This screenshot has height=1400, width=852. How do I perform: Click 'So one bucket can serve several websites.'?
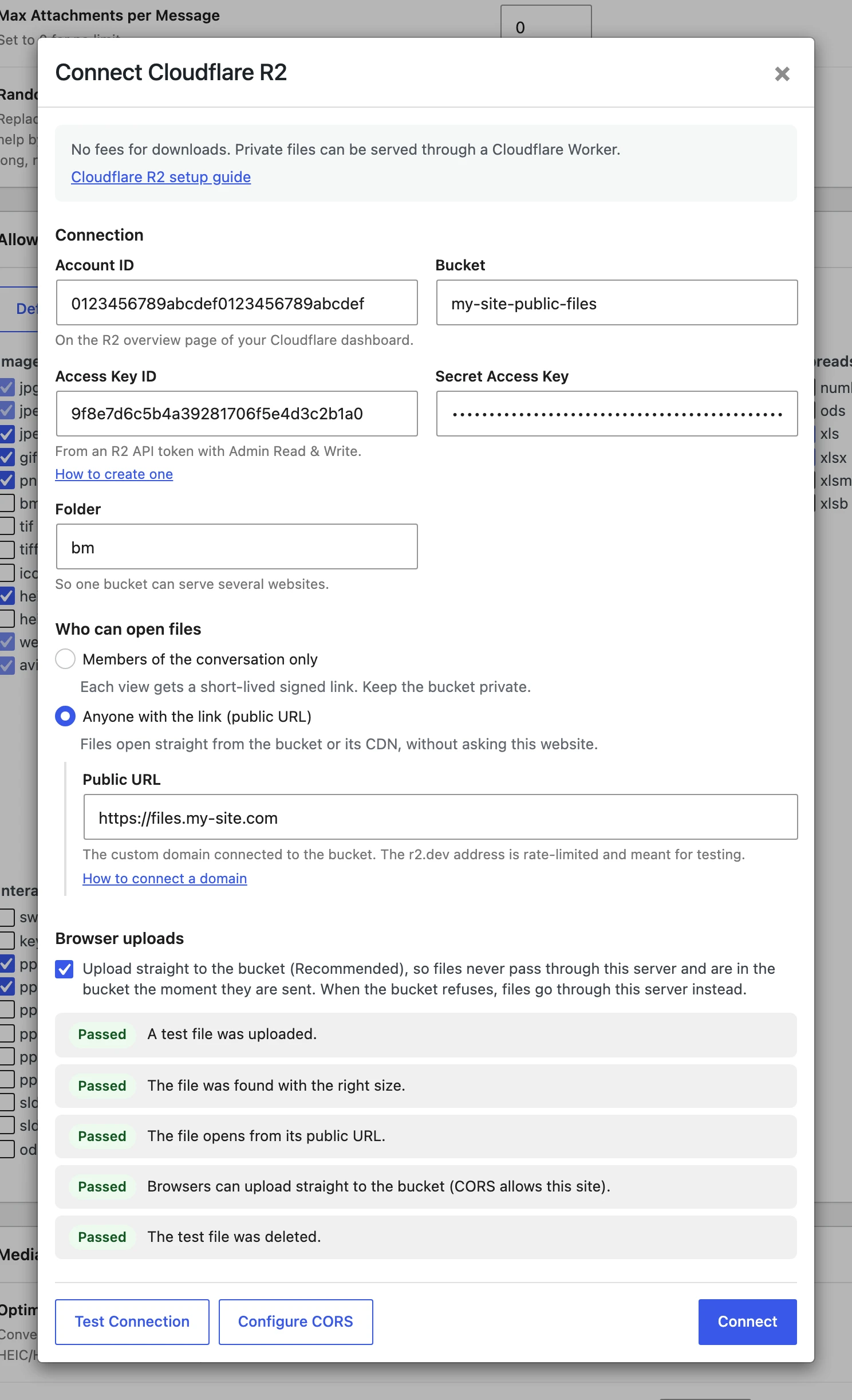[x=192, y=584]
